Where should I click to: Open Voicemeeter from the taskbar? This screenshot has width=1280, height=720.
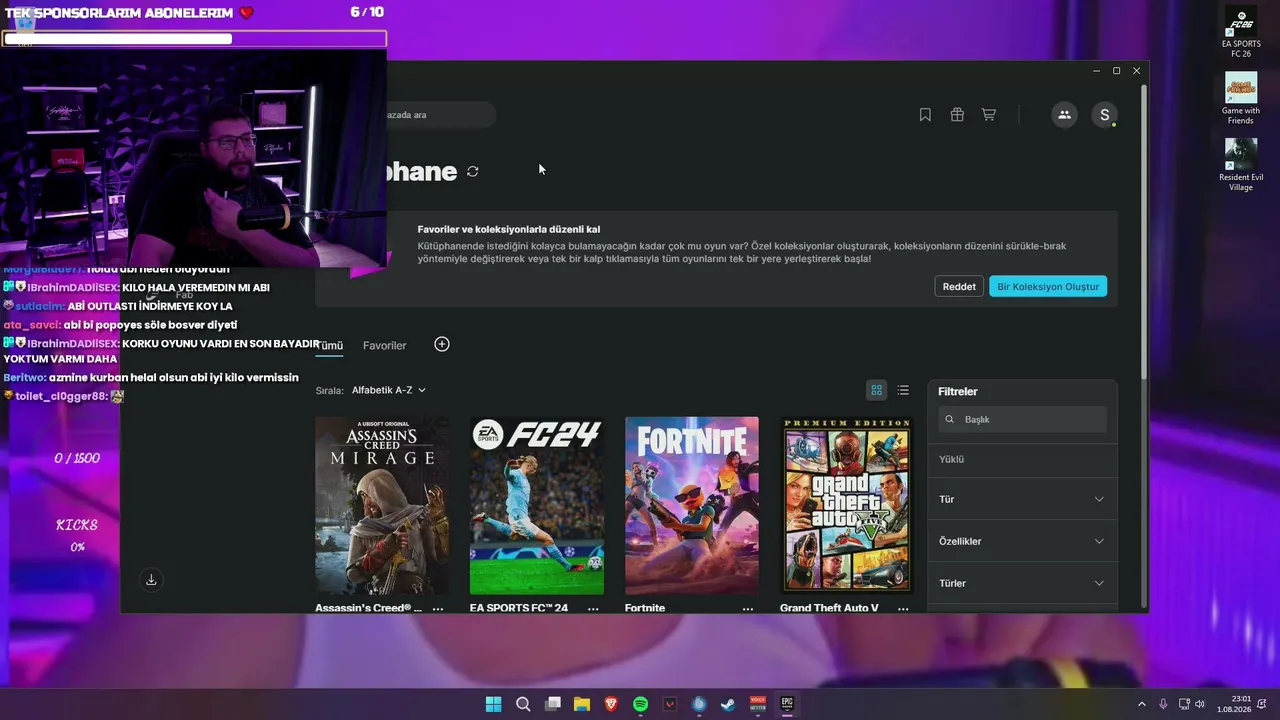pyautogui.click(x=758, y=704)
